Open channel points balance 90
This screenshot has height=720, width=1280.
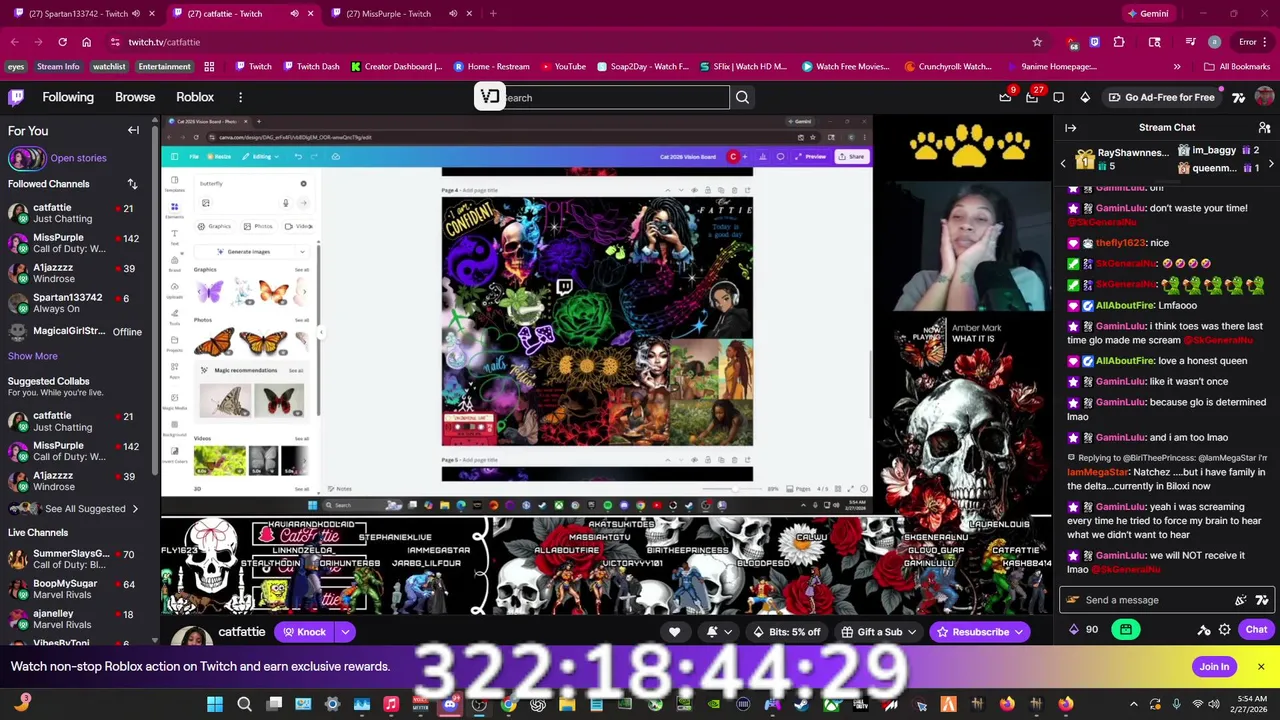(1083, 630)
